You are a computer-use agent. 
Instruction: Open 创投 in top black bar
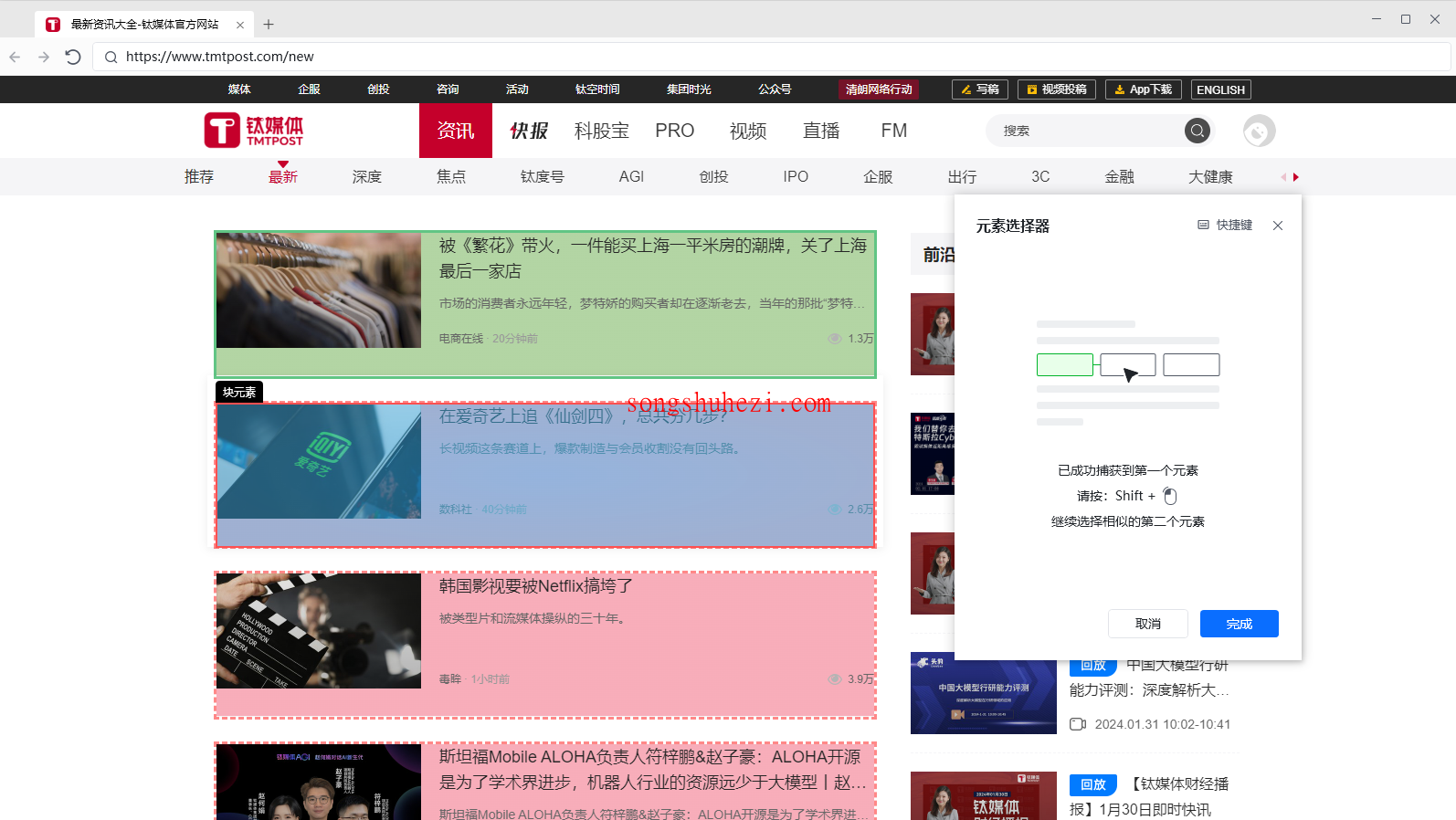378,89
